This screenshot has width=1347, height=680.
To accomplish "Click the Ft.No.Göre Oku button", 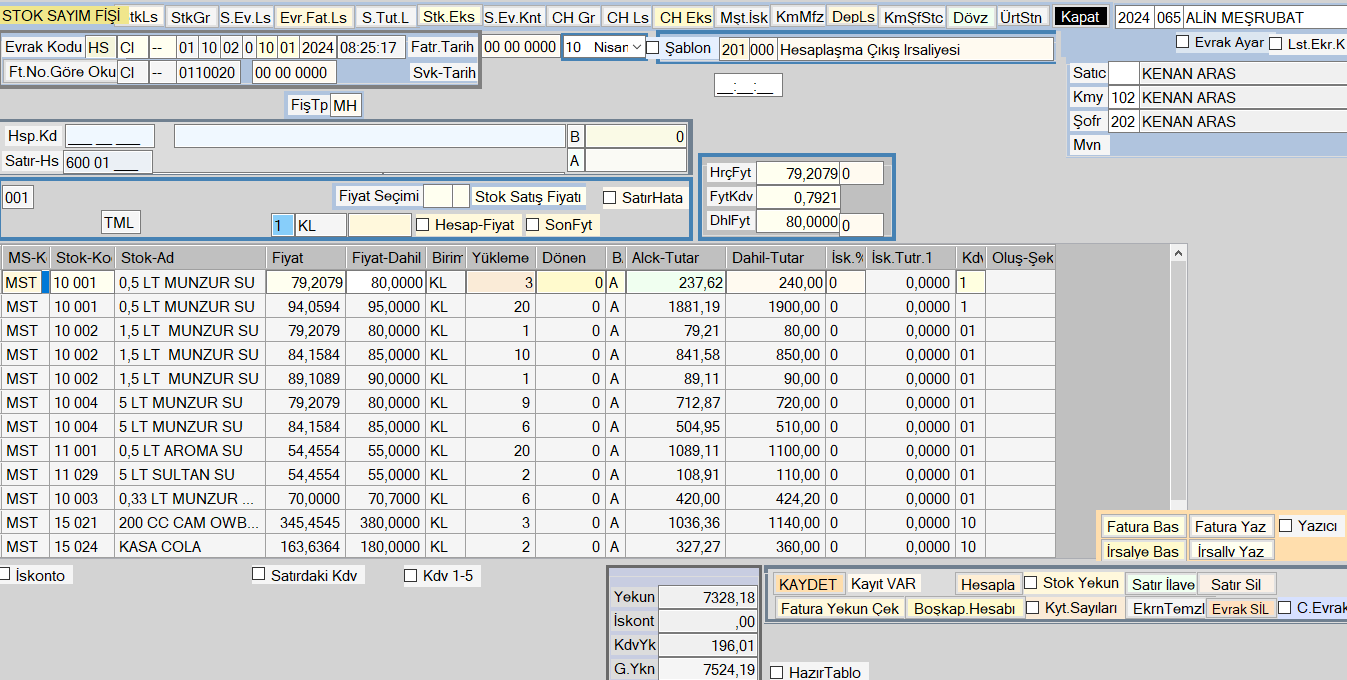I will tap(60, 72).
